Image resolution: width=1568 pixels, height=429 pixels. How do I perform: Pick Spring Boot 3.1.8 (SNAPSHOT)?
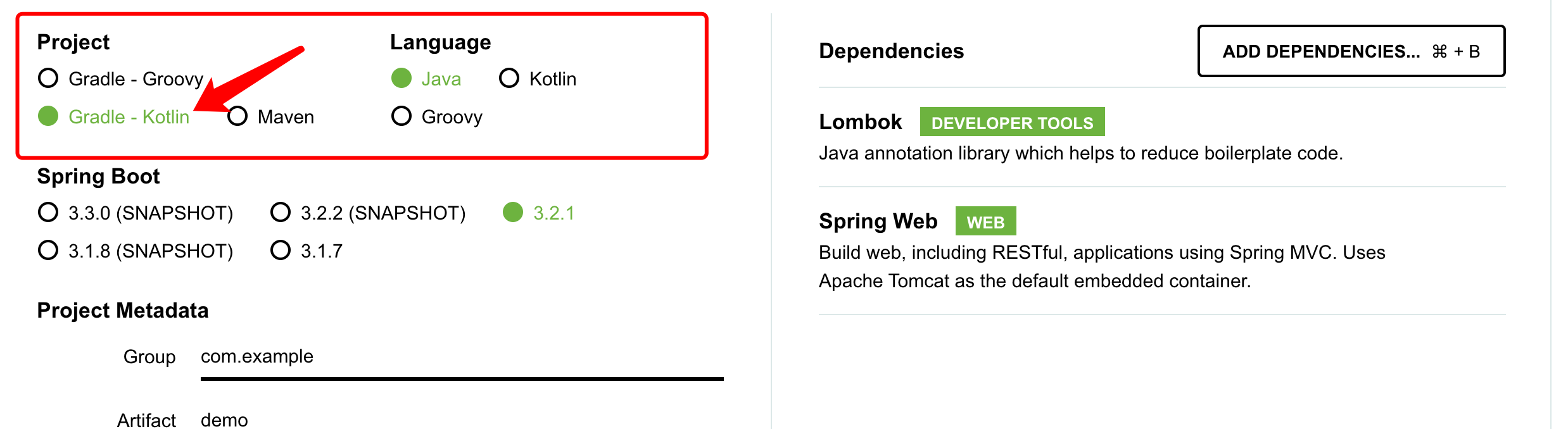pyautogui.click(x=49, y=251)
